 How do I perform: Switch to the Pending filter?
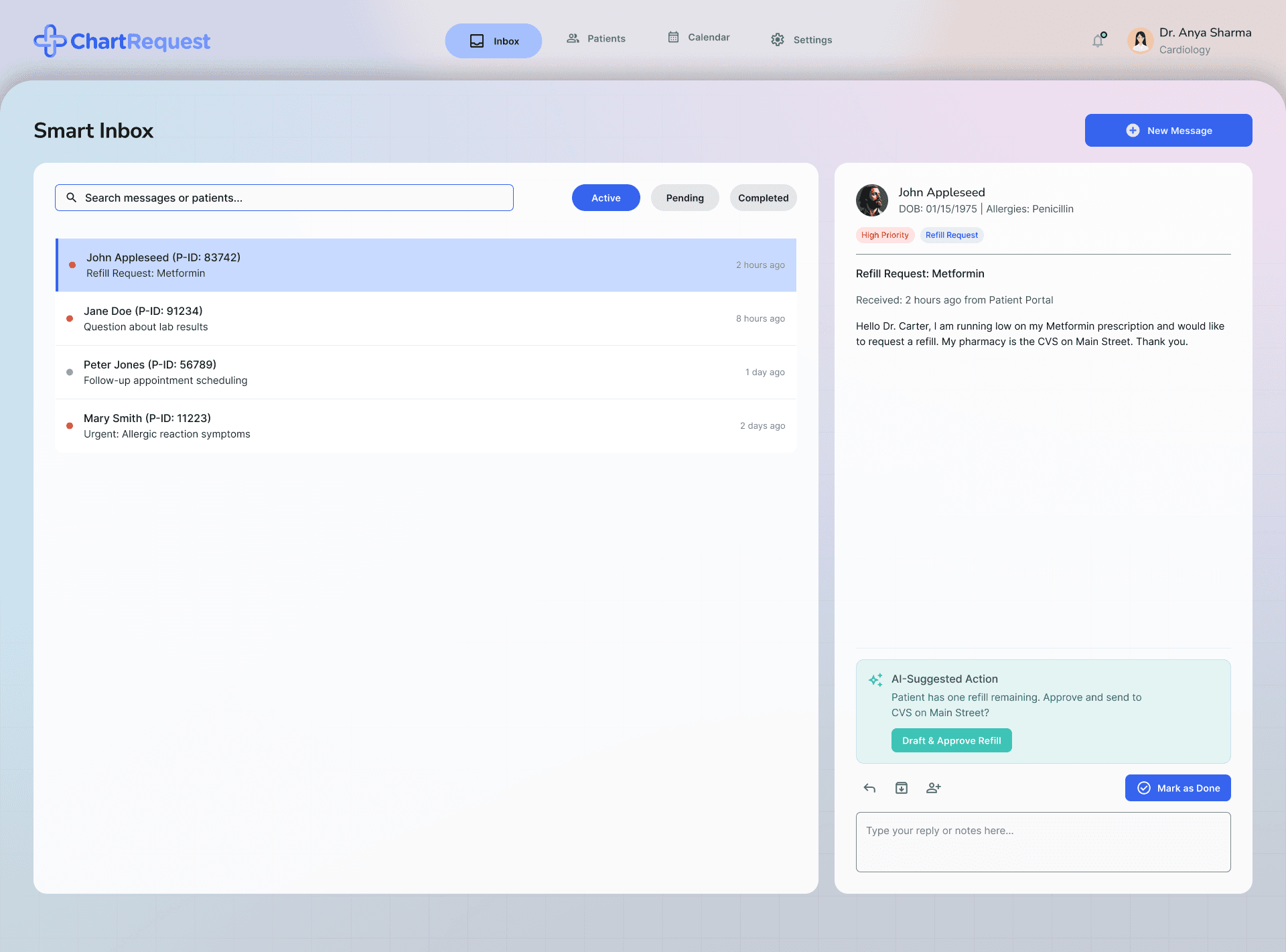(685, 198)
